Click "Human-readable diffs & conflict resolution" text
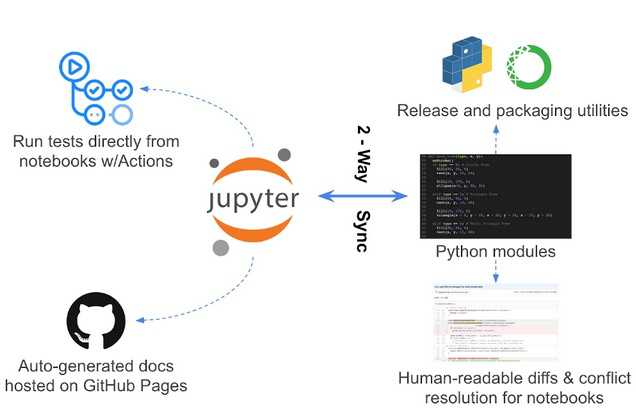The height and width of the screenshot is (420, 636). pos(514,388)
